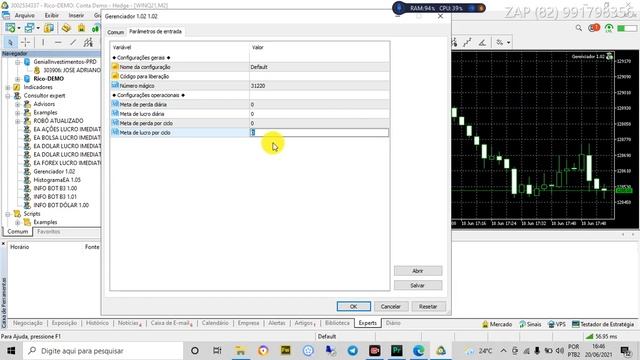The image size is (640, 360).
Task: Collapse the Consultor expert node
Action: click(8, 96)
